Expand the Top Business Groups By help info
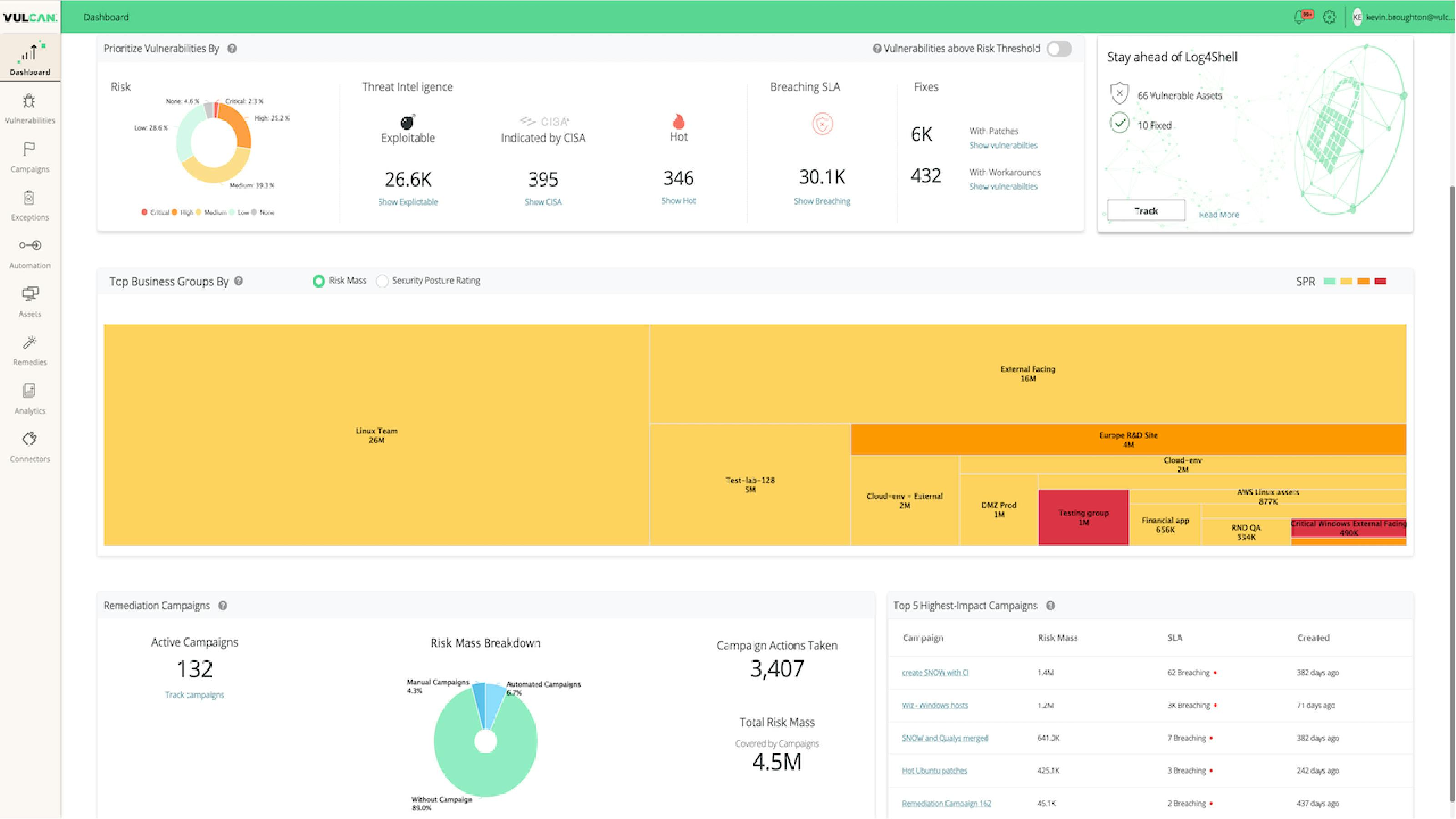 click(239, 281)
